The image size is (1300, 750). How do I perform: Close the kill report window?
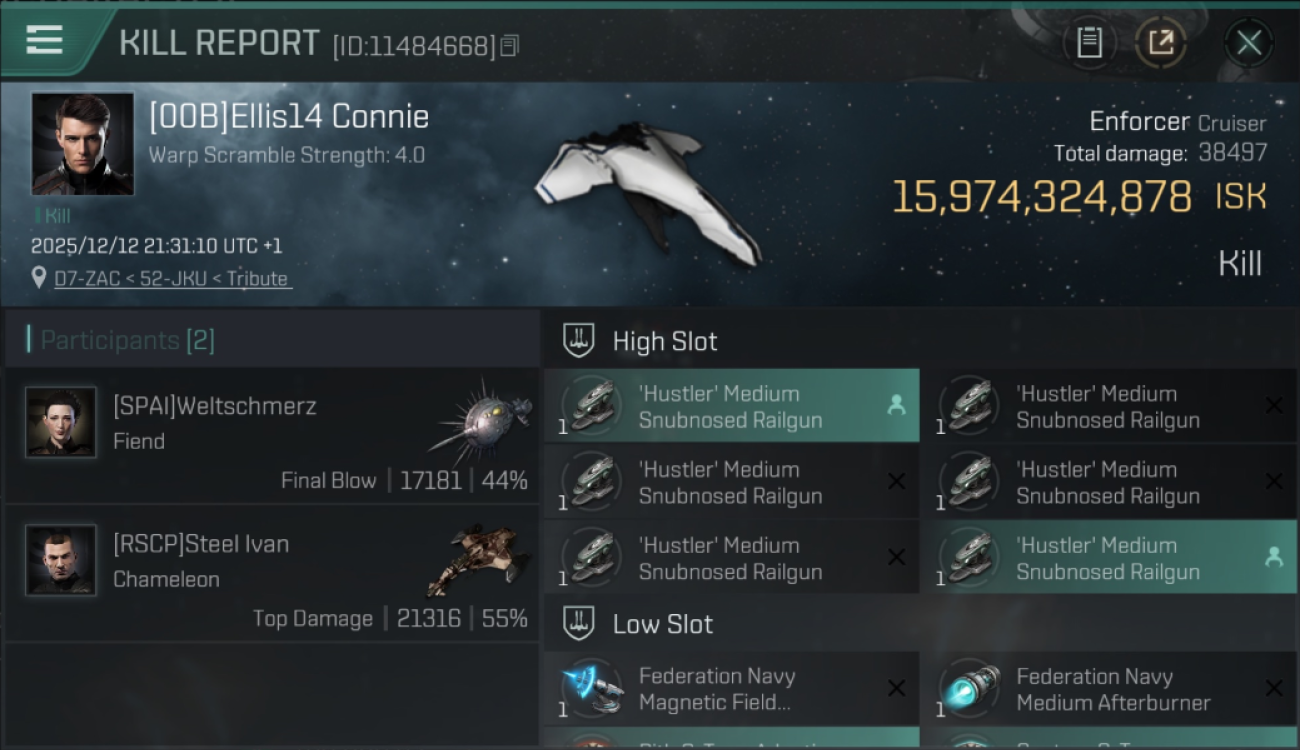pyautogui.click(x=1249, y=43)
